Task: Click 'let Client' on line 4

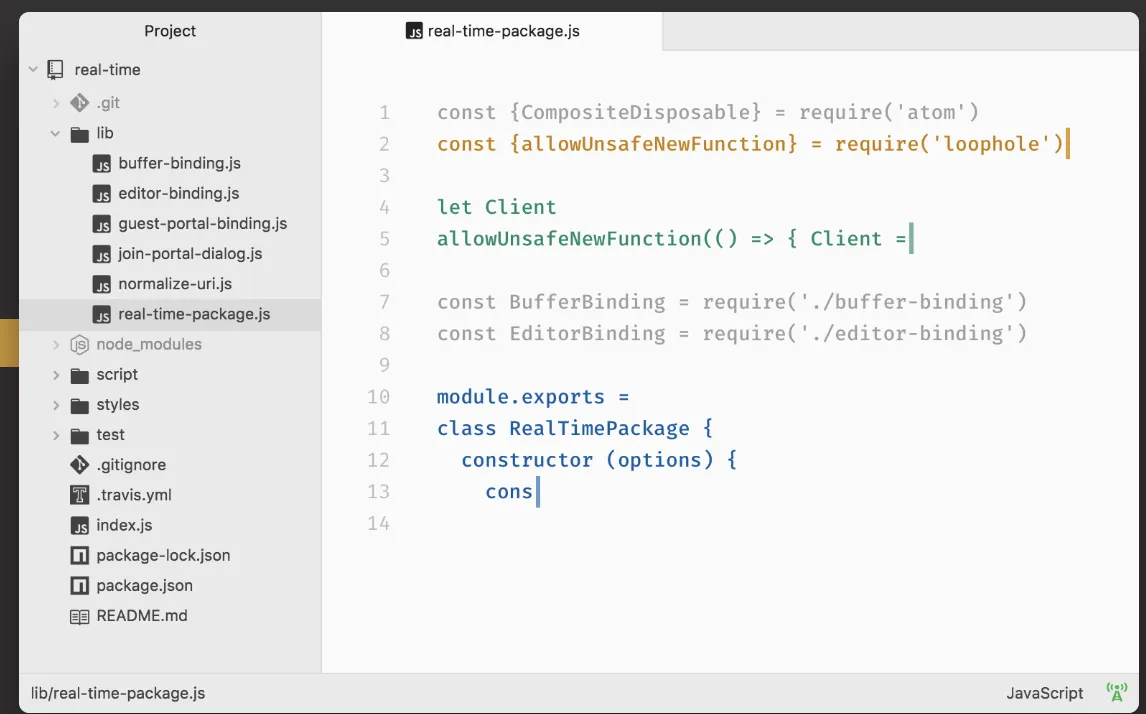Action: (x=497, y=208)
